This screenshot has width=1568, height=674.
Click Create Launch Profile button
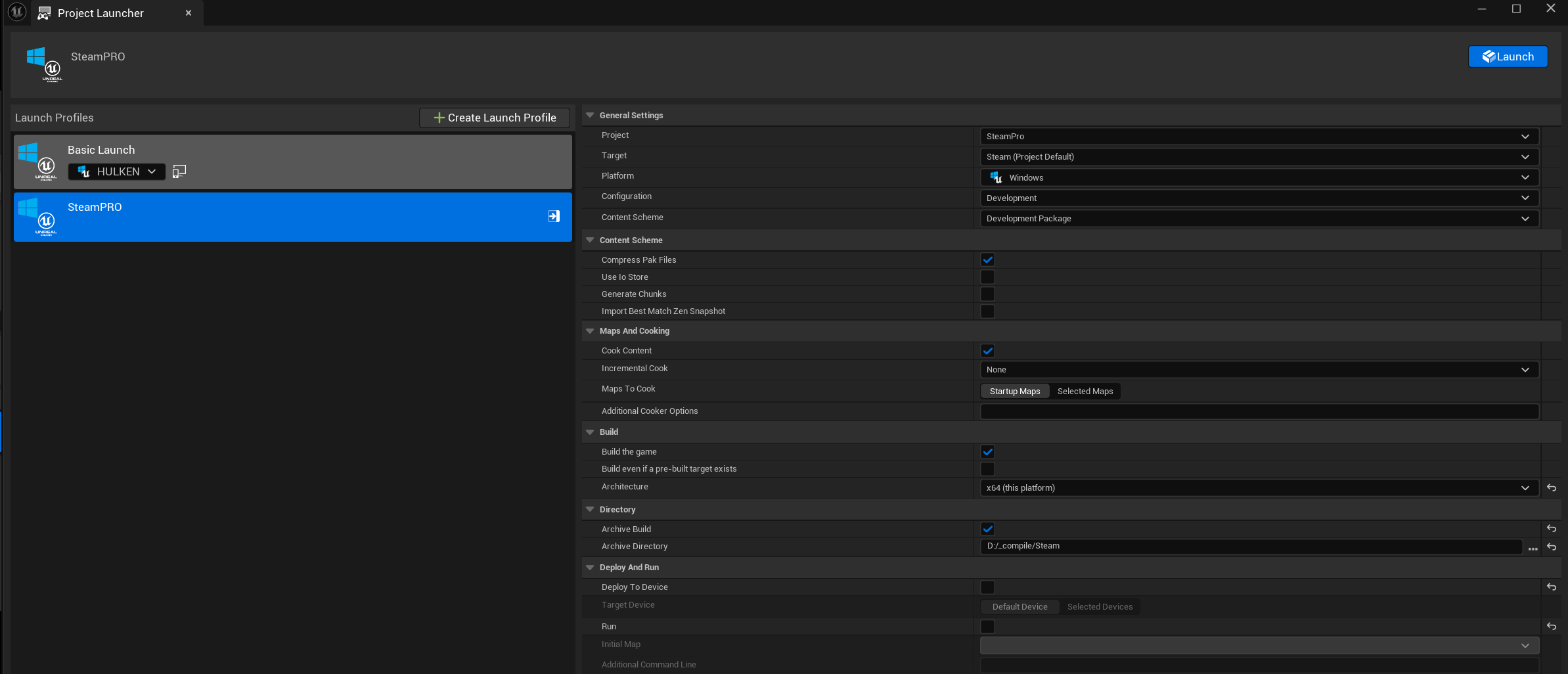[x=495, y=118]
